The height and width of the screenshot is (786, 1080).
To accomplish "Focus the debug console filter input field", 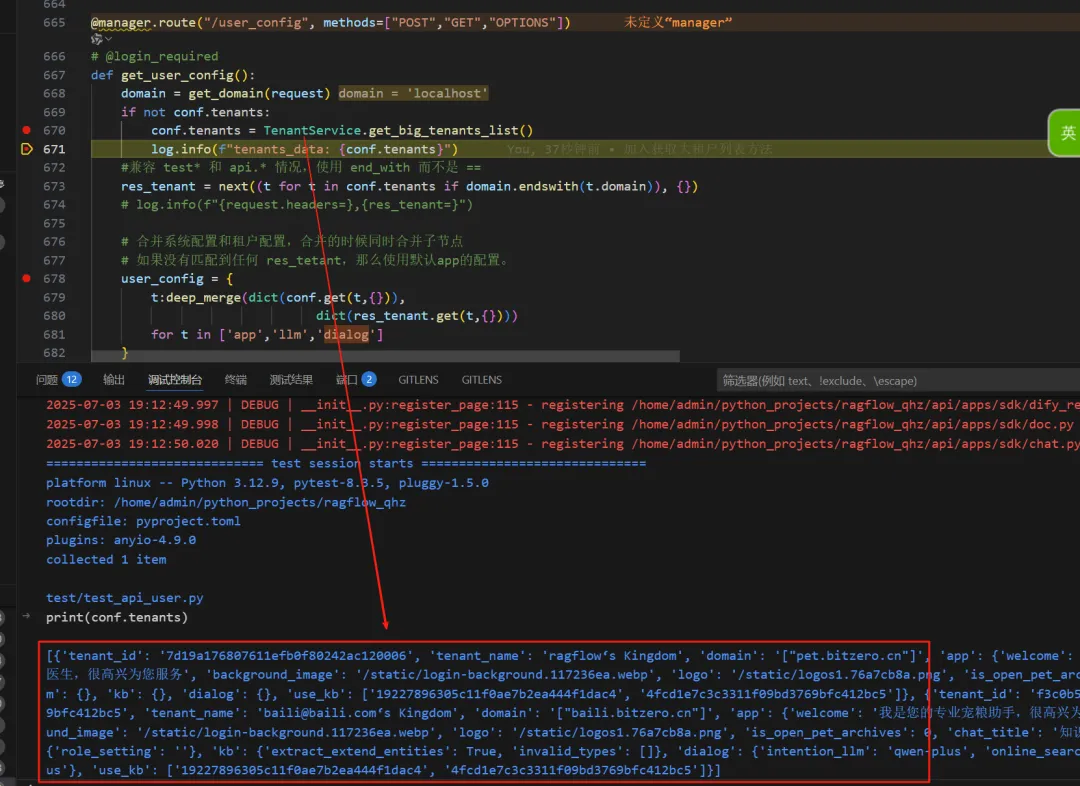I will (x=898, y=380).
